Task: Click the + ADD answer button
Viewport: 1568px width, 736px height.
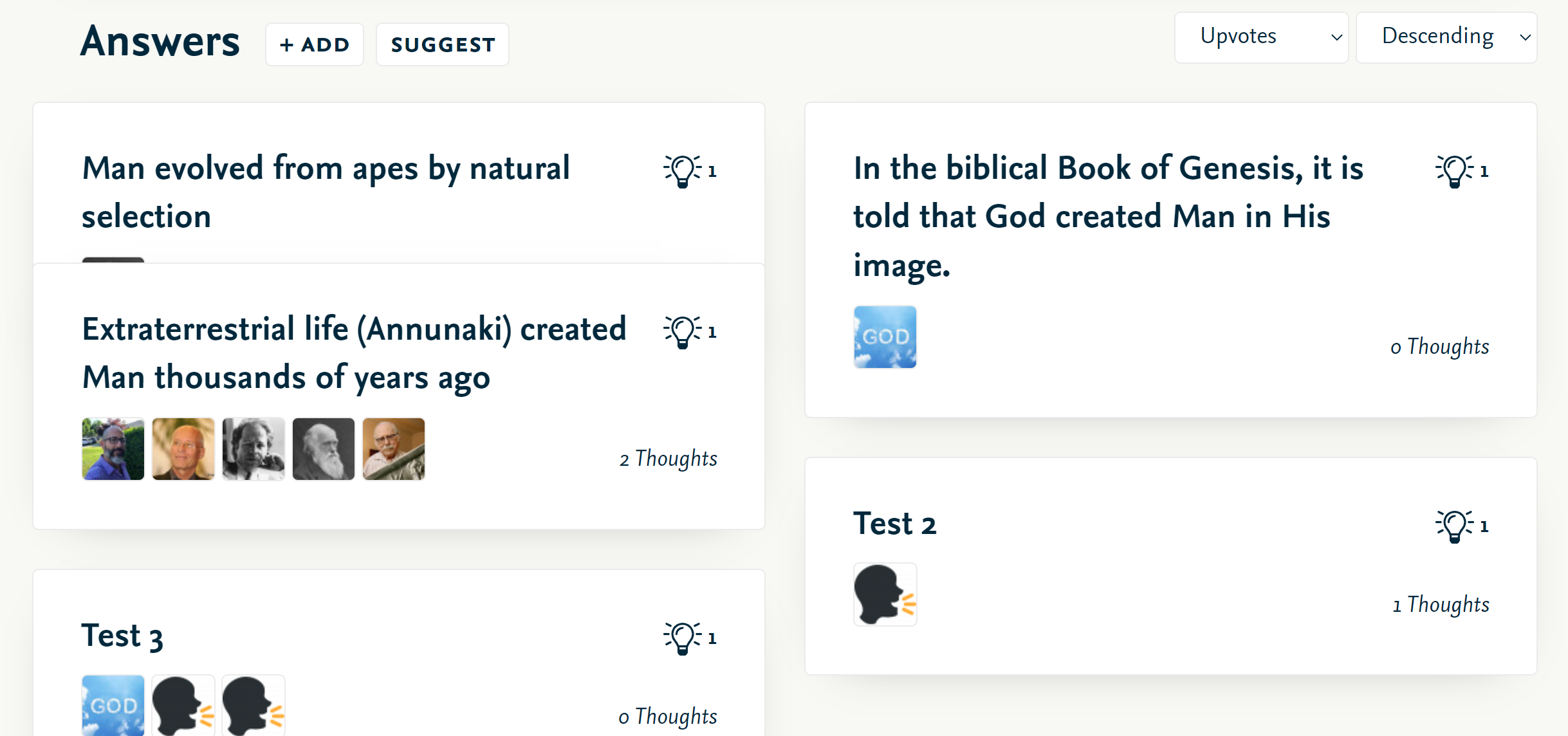Action: coord(315,44)
